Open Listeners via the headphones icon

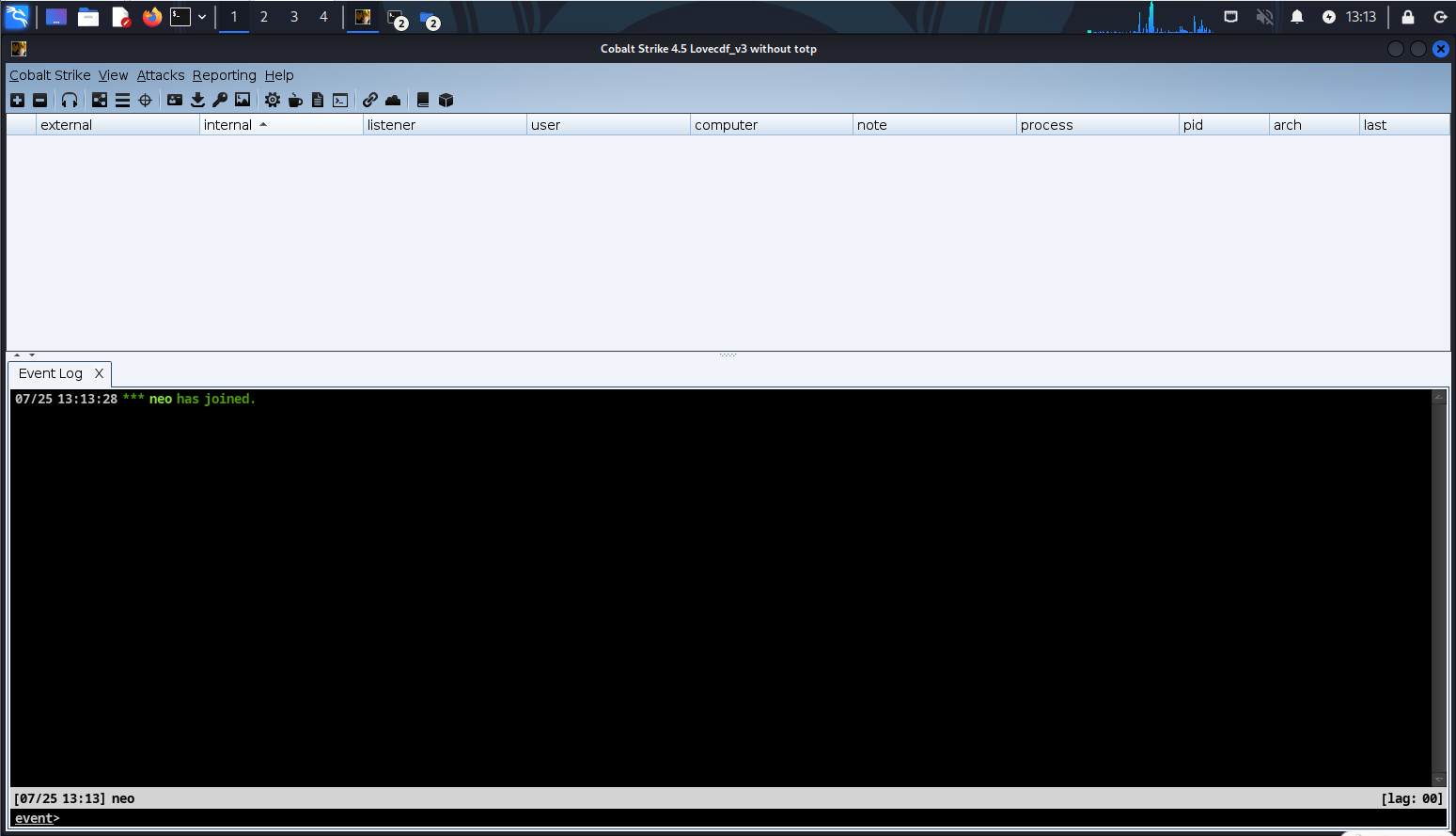point(70,100)
